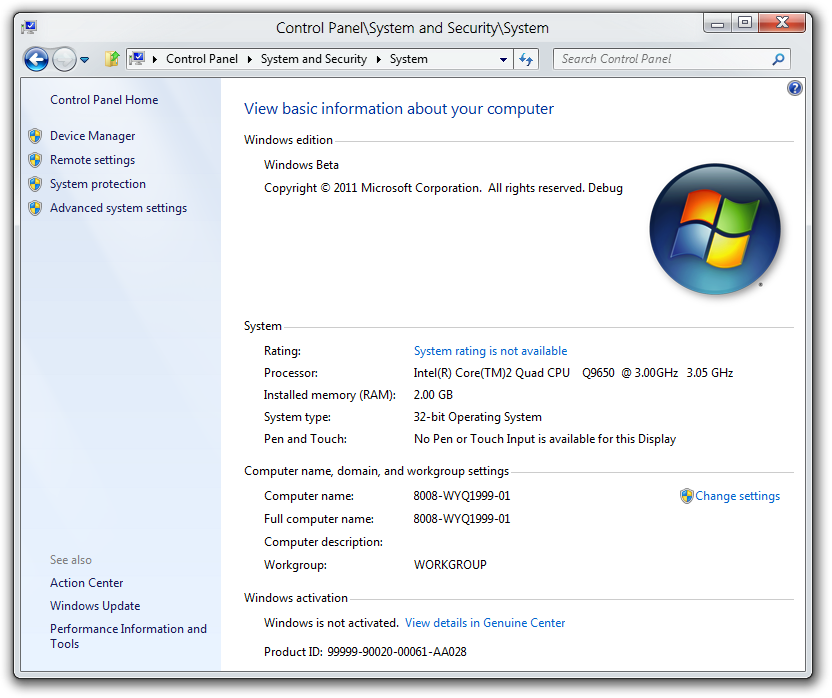The image size is (832, 698).
Task: Open Remote settings in left pane
Action: (92, 160)
